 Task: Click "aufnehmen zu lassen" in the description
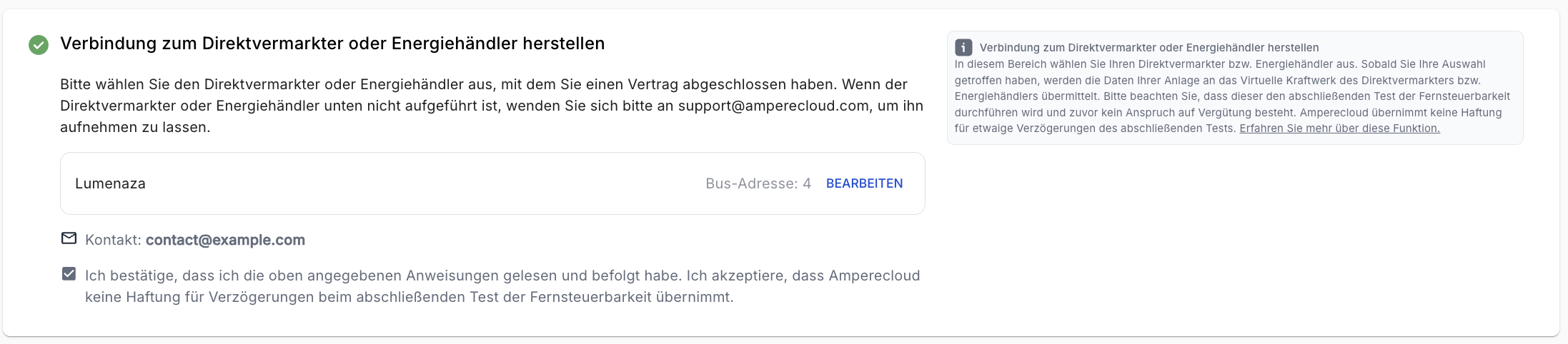coord(135,127)
